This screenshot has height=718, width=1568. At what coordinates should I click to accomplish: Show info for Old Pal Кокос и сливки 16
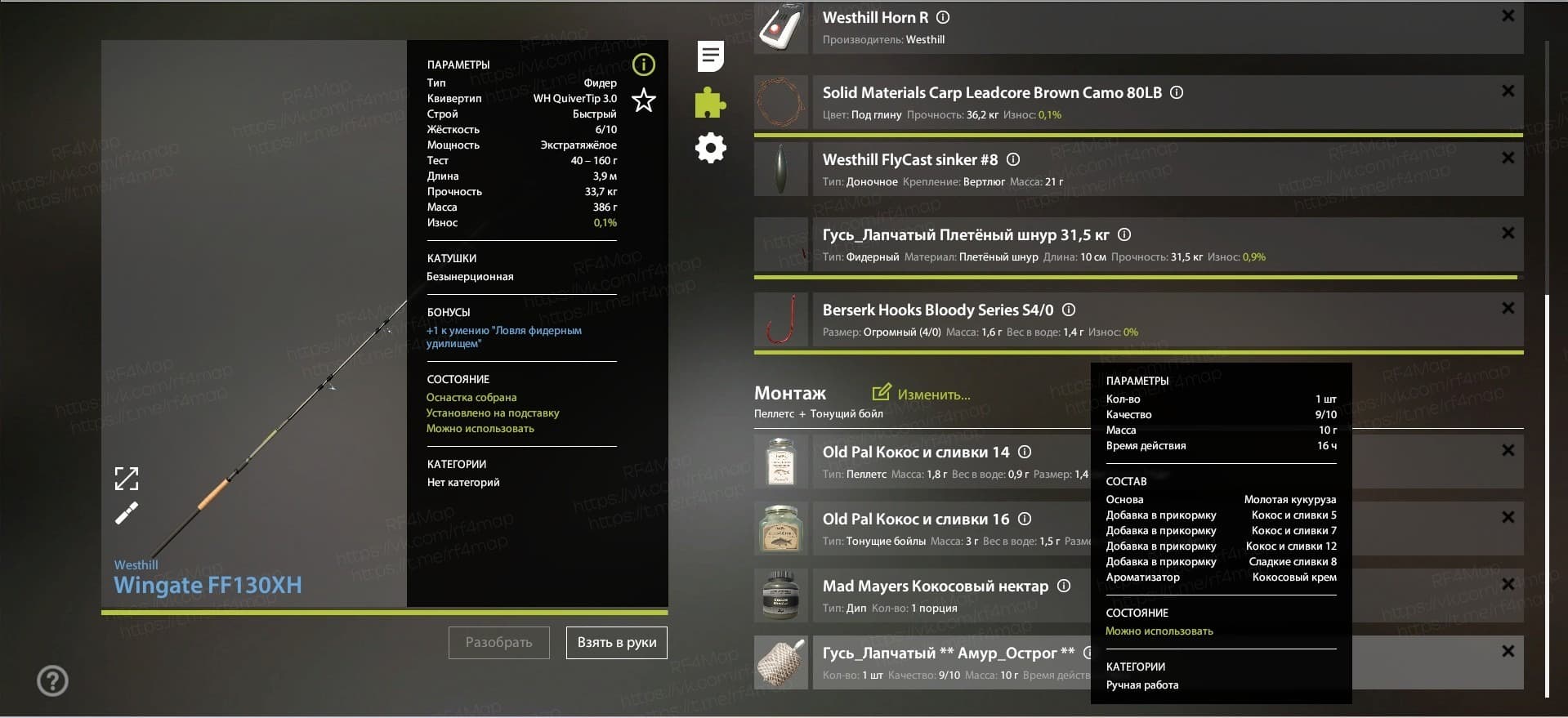(1025, 519)
